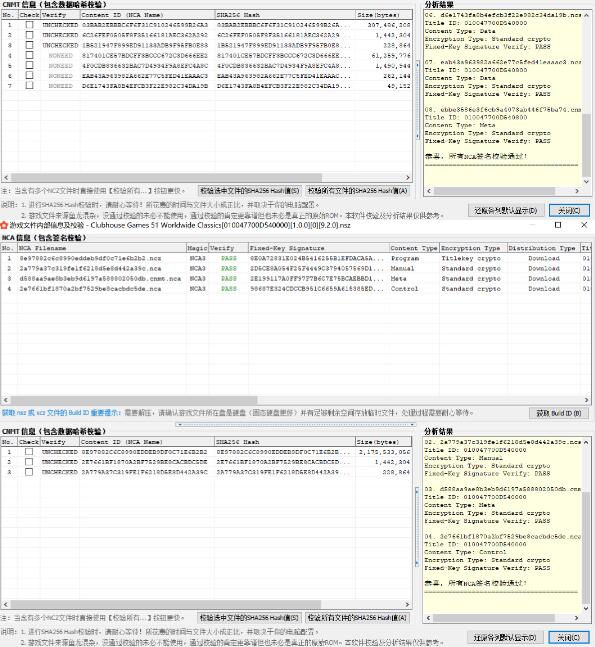Screen dimensions: 595x647
Task: Click the up scroll arrow in the top analysis results panel
Action: (x=586, y=15)
